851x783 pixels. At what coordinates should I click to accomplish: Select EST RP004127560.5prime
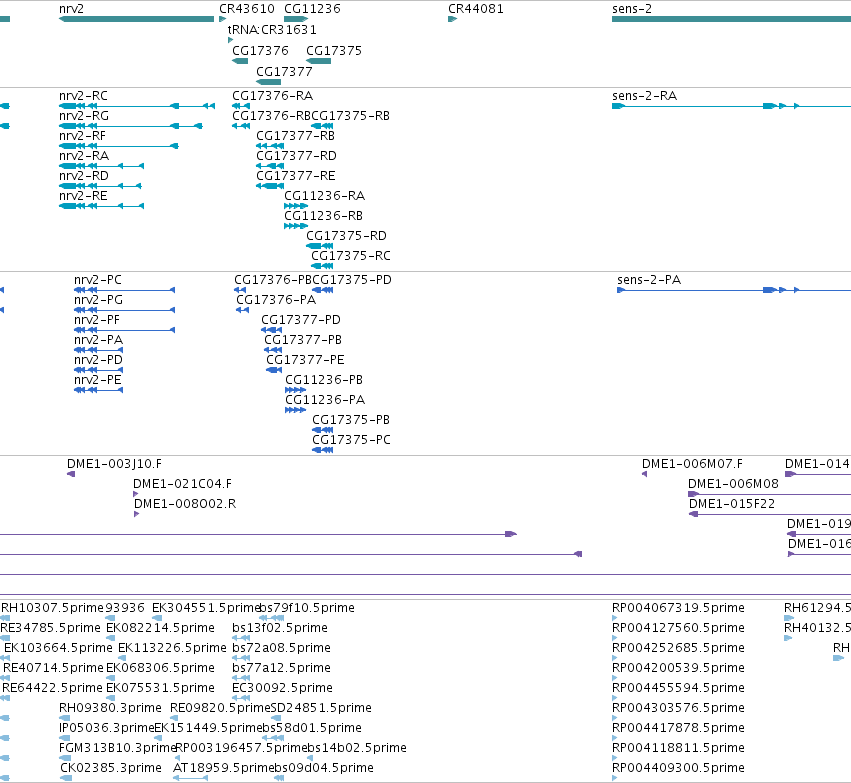678,628
